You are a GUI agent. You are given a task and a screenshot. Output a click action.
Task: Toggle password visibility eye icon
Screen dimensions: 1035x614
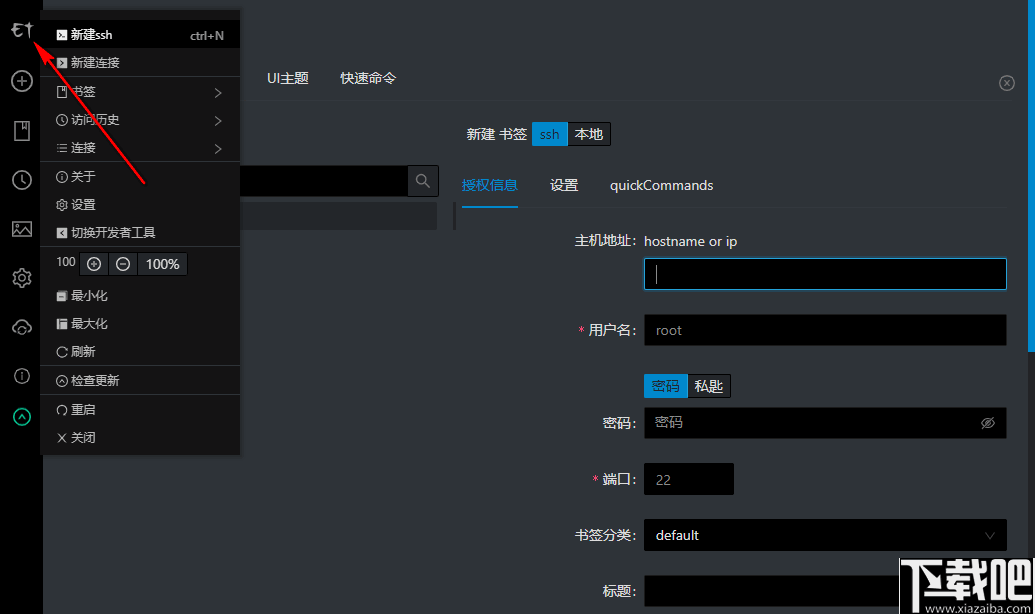point(987,423)
